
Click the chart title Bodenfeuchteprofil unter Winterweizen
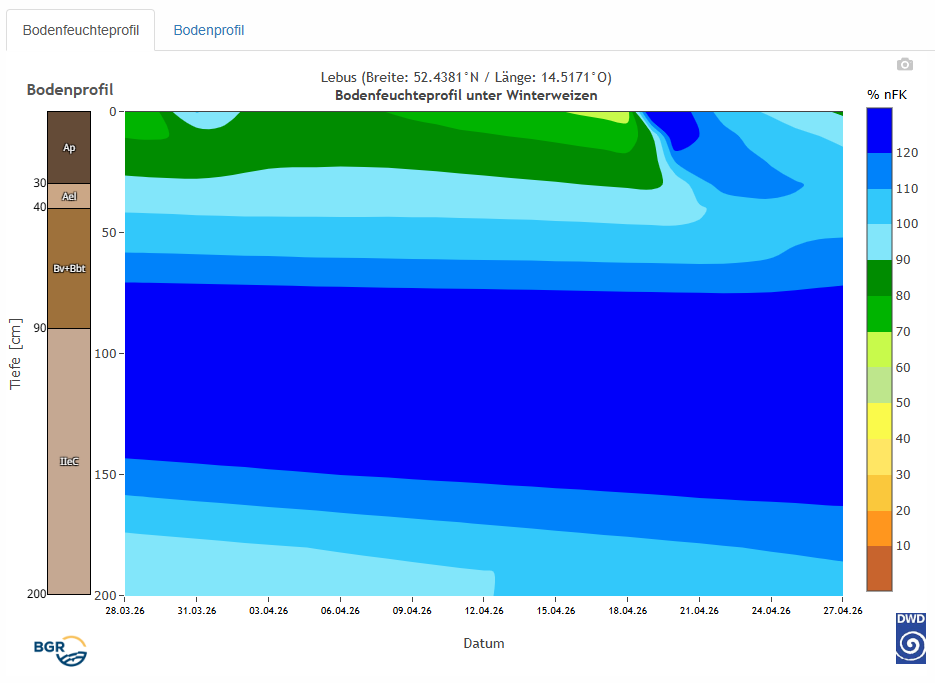click(x=465, y=96)
